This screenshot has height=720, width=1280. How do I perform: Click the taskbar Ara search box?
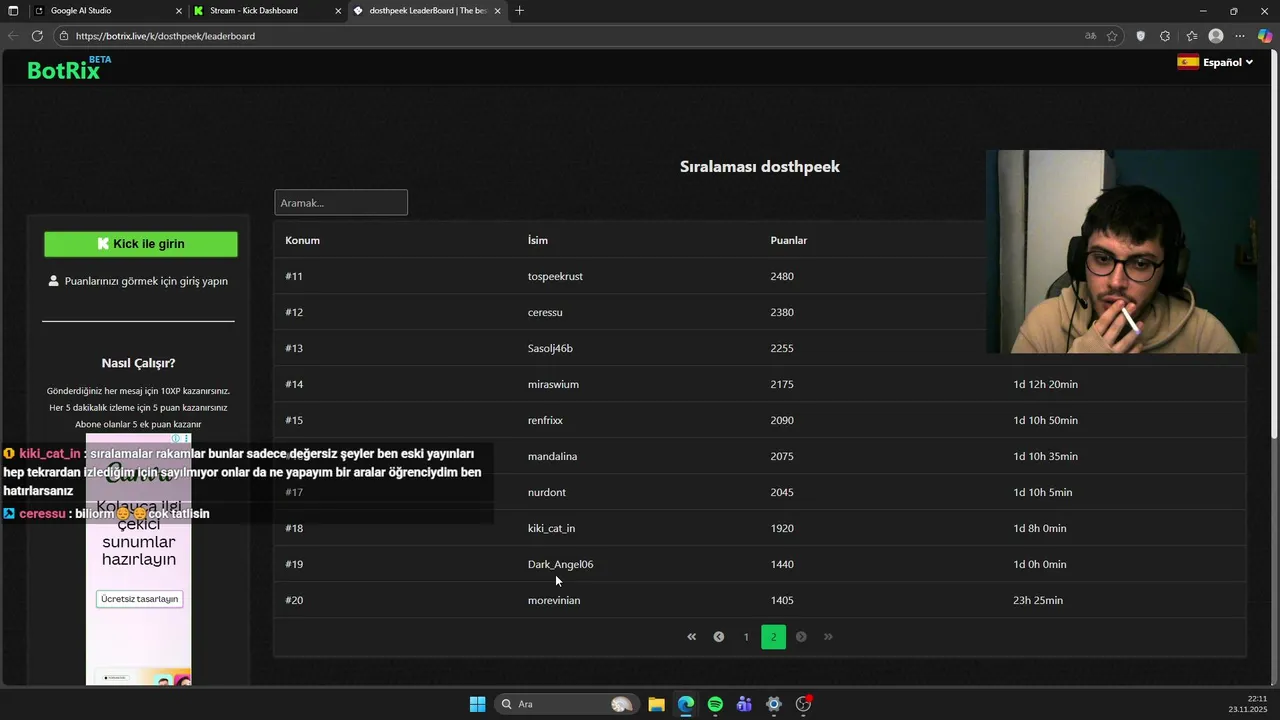(567, 704)
